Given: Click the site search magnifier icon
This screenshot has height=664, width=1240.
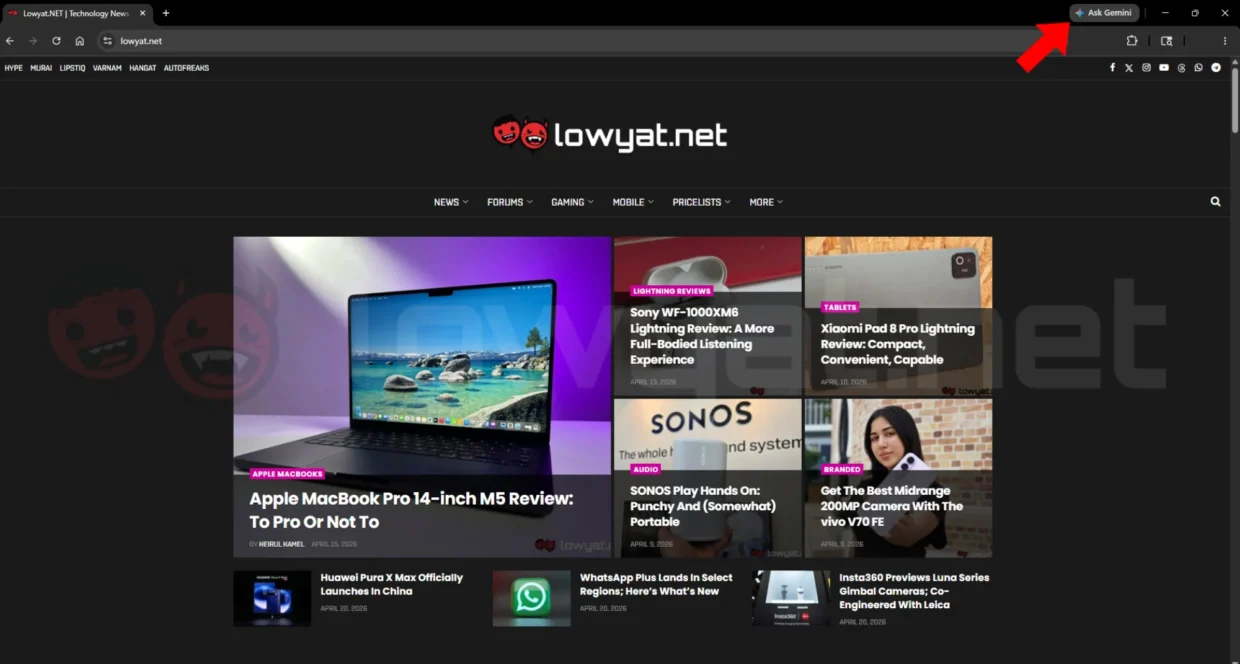Looking at the screenshot, I should point(1215,201).
